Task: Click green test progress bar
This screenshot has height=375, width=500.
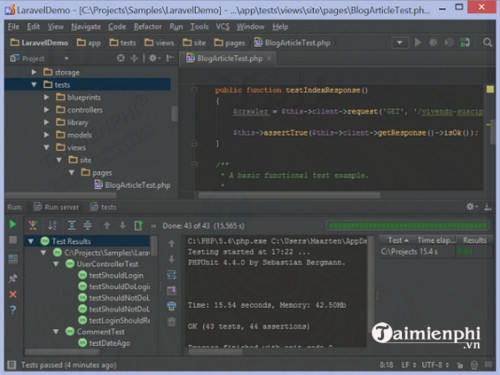Action: point(408,226)
